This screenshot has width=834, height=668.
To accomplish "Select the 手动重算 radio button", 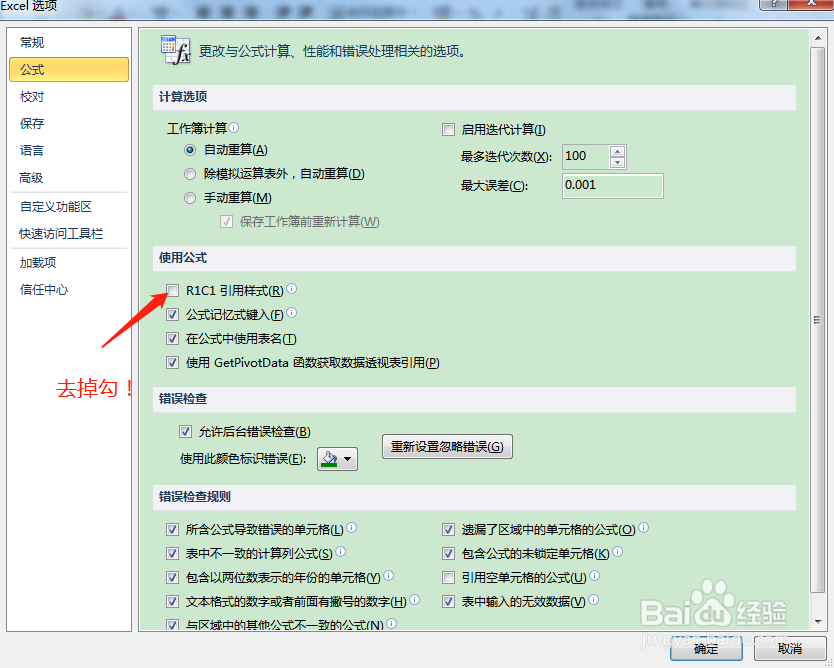I will coord(190,197).
